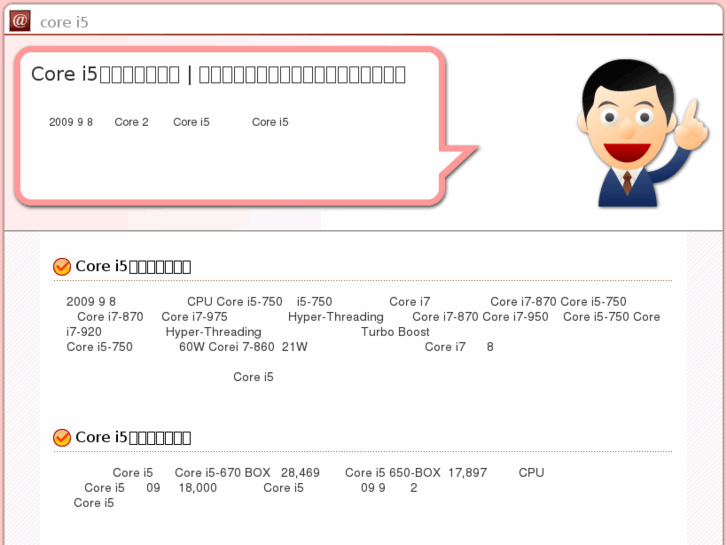This screenshot has width=727, height=545.
Task: Click the "Core i5 650-BOX" text
Action: tap(393, 473)
